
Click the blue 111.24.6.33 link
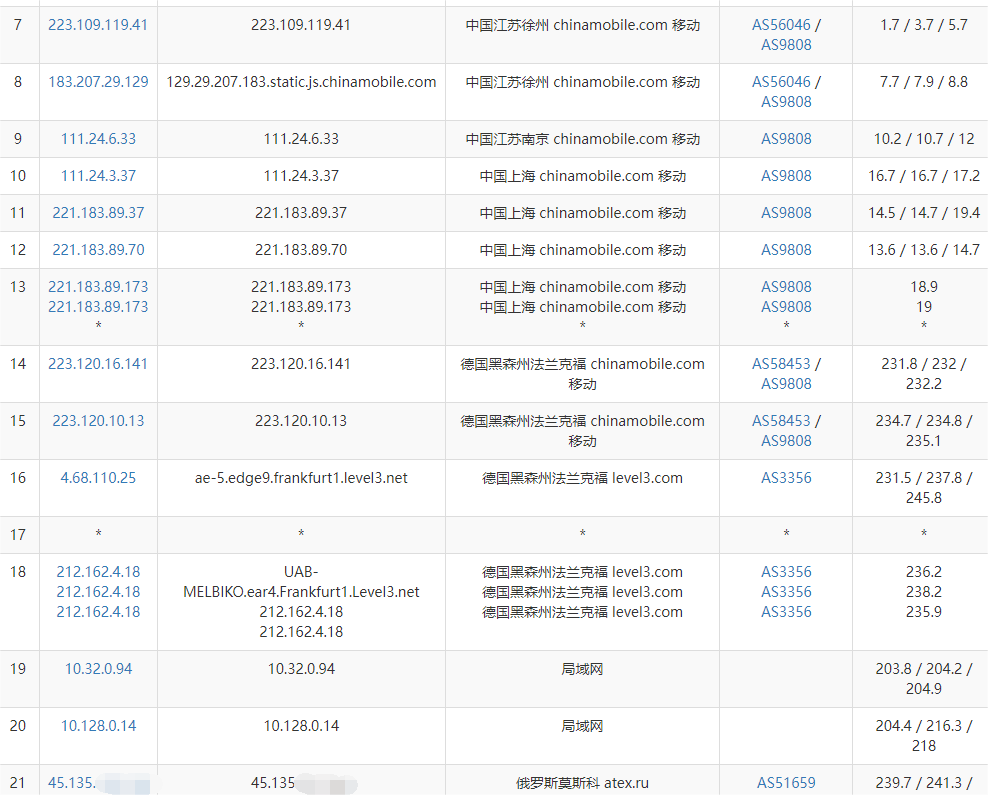98,139
